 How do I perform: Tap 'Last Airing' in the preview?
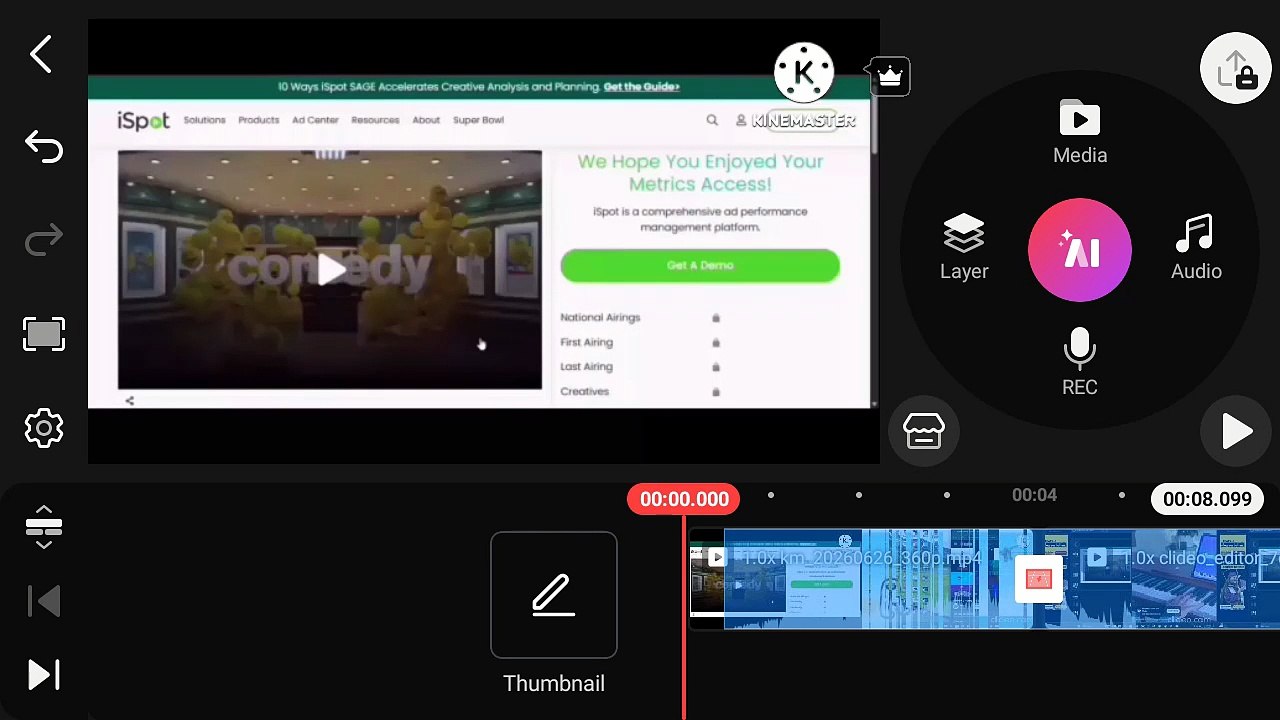586,367
